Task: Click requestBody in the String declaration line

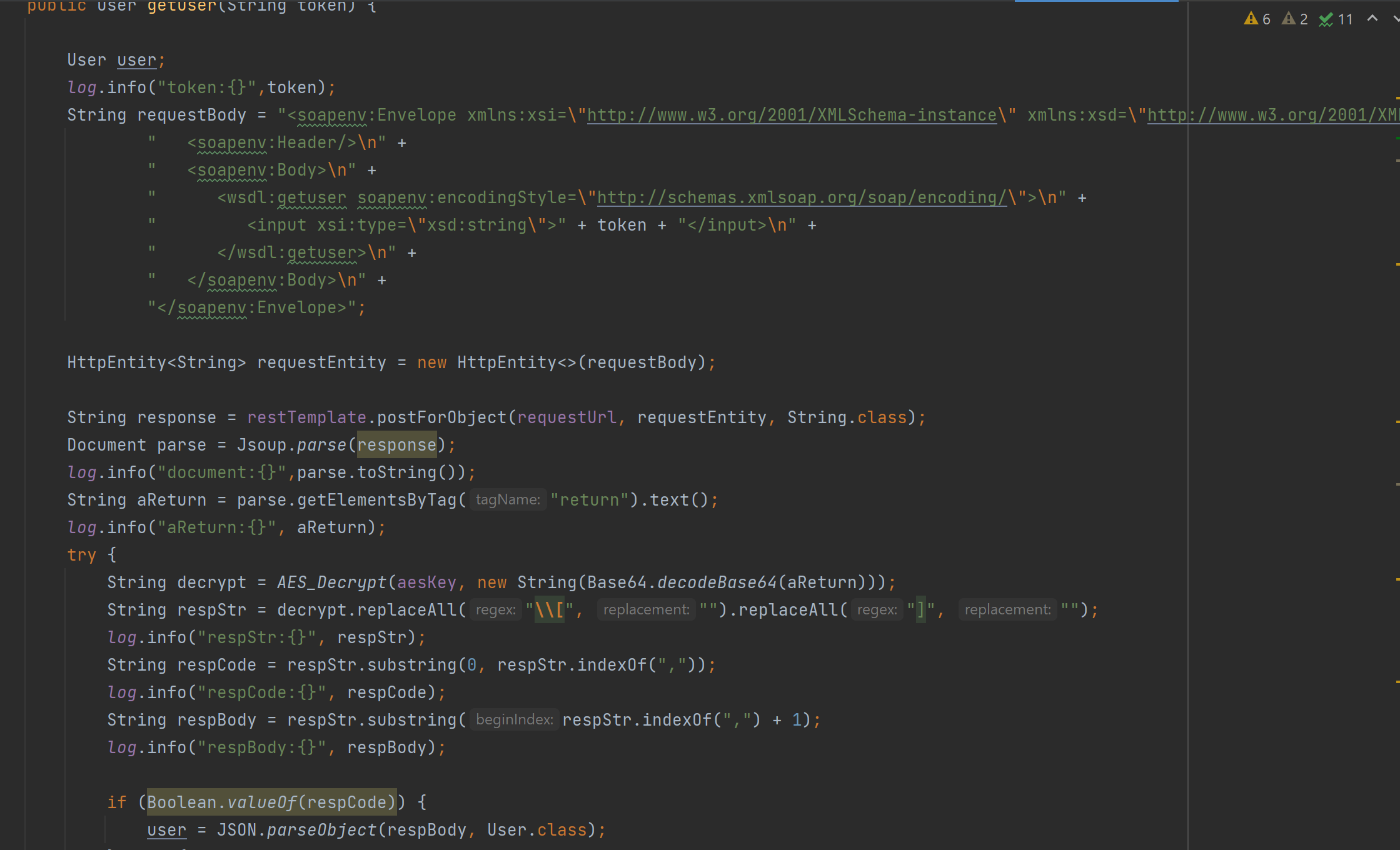Action: point(192,115)
